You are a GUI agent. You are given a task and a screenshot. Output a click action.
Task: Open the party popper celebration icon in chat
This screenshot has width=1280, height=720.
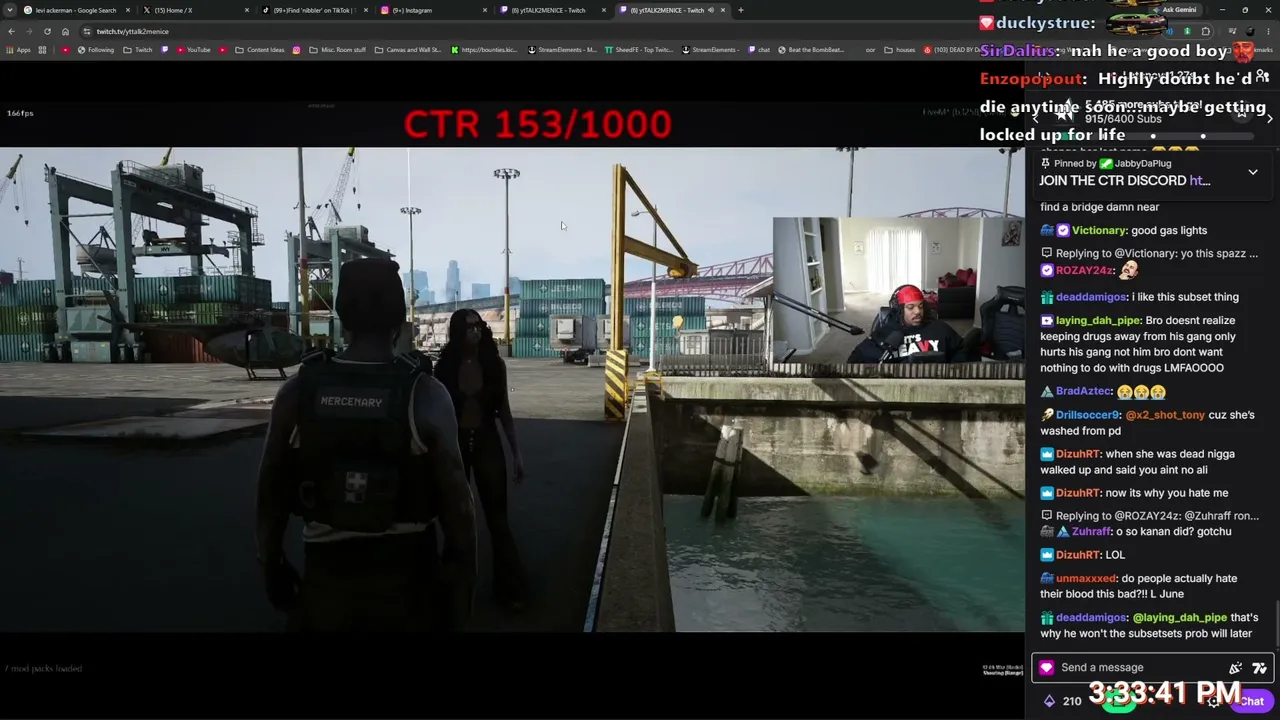(x=1236, y=668)
